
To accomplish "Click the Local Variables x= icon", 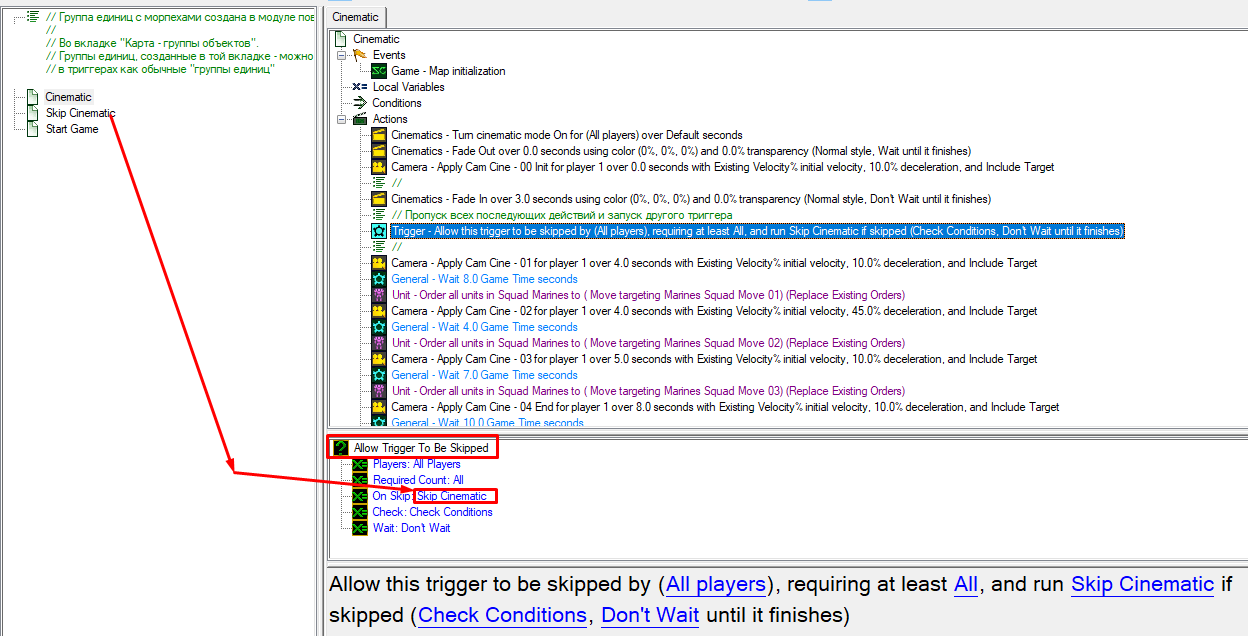I will (360, 87).
